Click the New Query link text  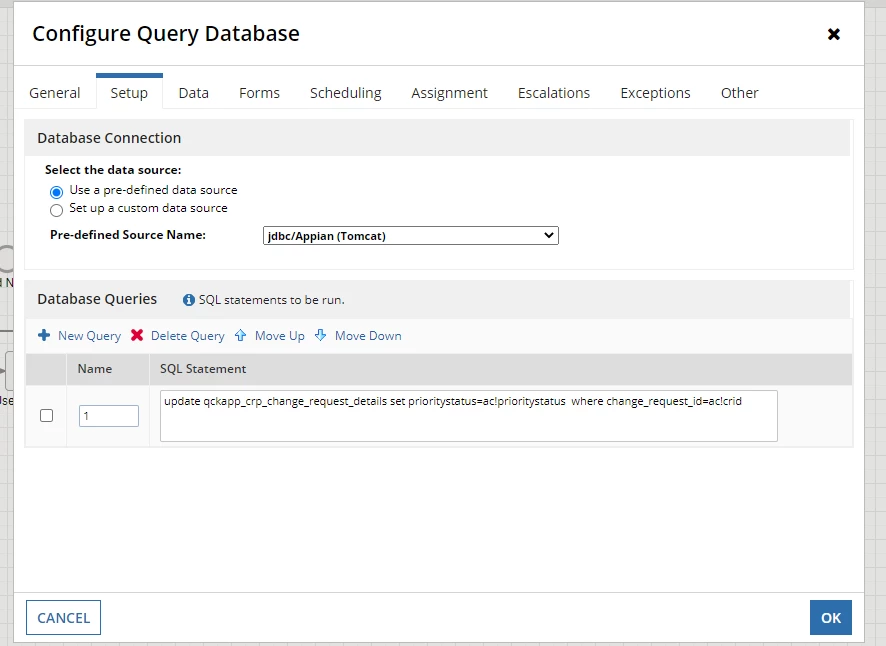tap(89, 336)
